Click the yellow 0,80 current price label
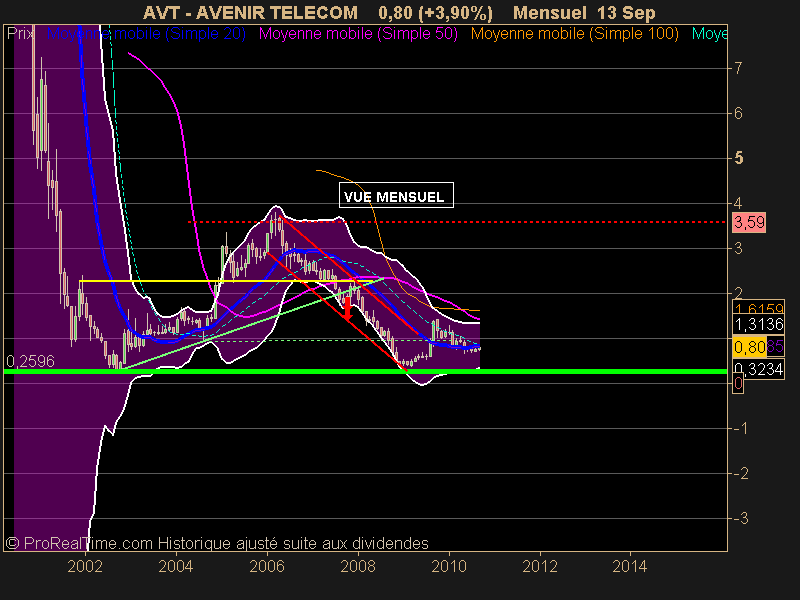The height and width of the screenshot is (600, 800). coord(749,347)
